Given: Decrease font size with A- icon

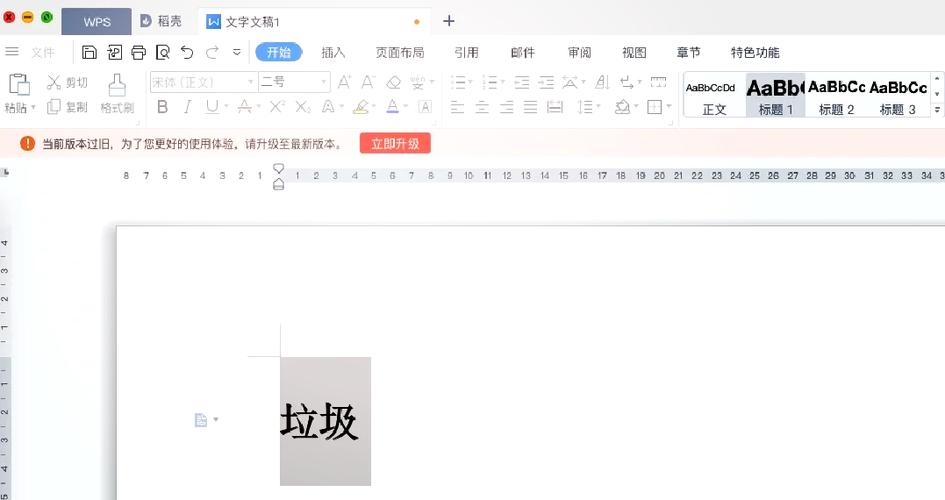Looking at the screenshot, I should click(368, 82).
